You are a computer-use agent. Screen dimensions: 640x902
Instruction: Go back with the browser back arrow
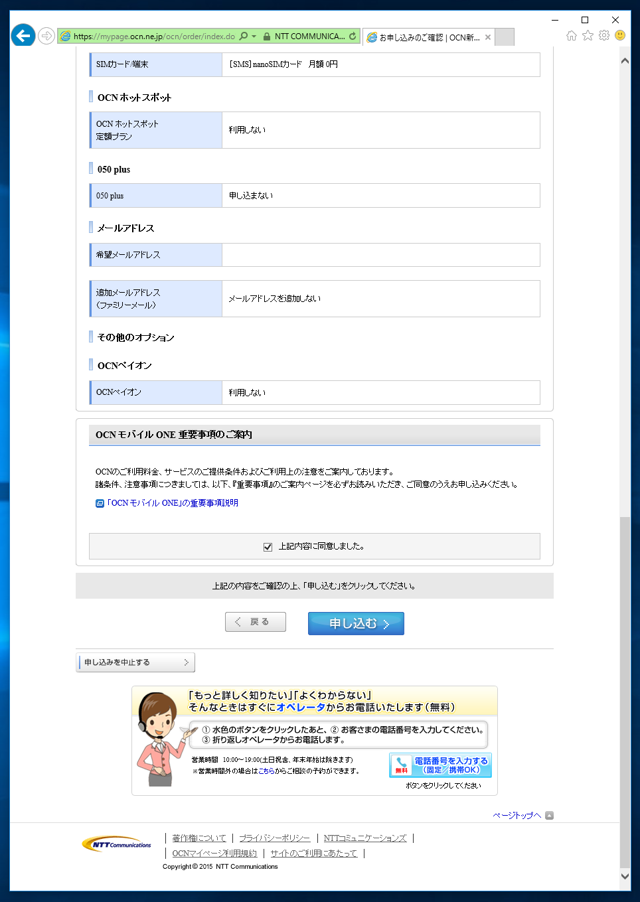coord(23,36)
